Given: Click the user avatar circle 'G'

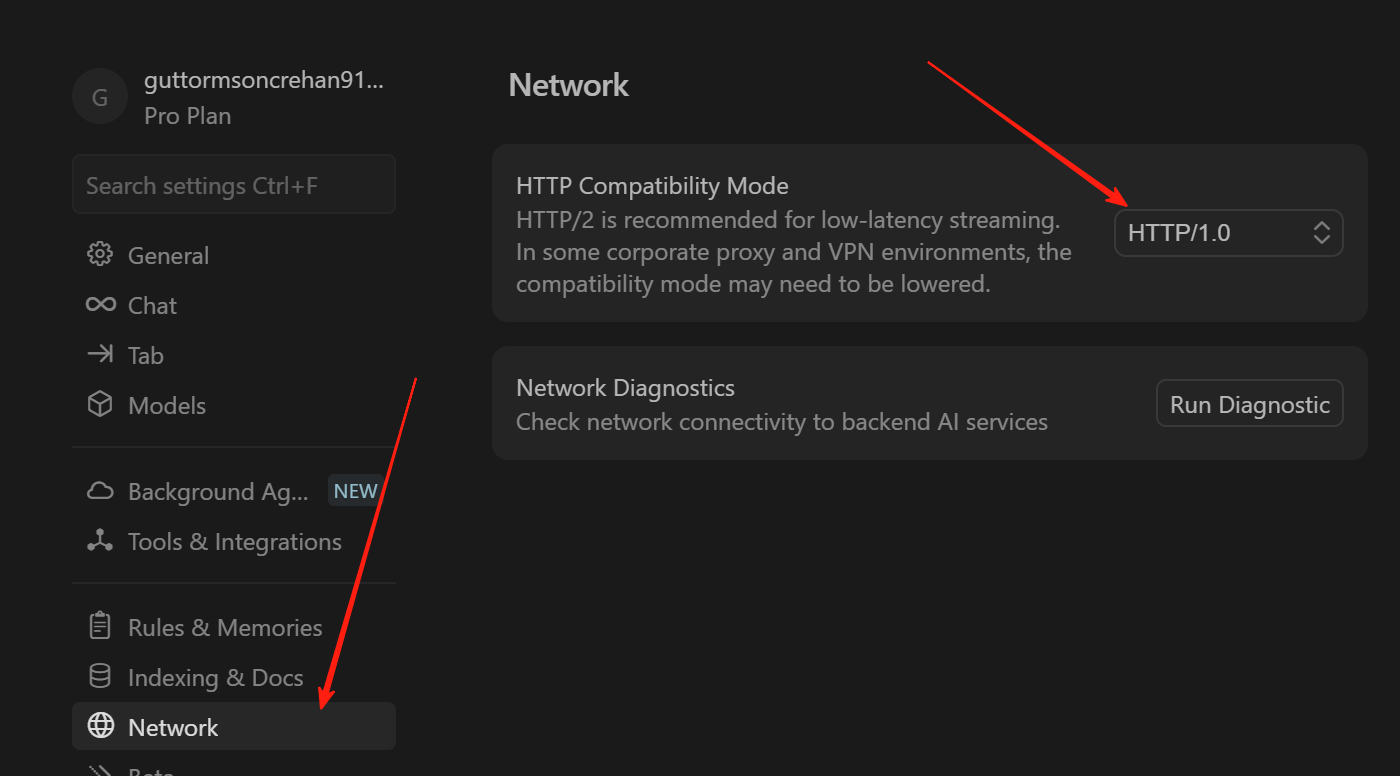Looking at the screenshot, I should [100, 97].
